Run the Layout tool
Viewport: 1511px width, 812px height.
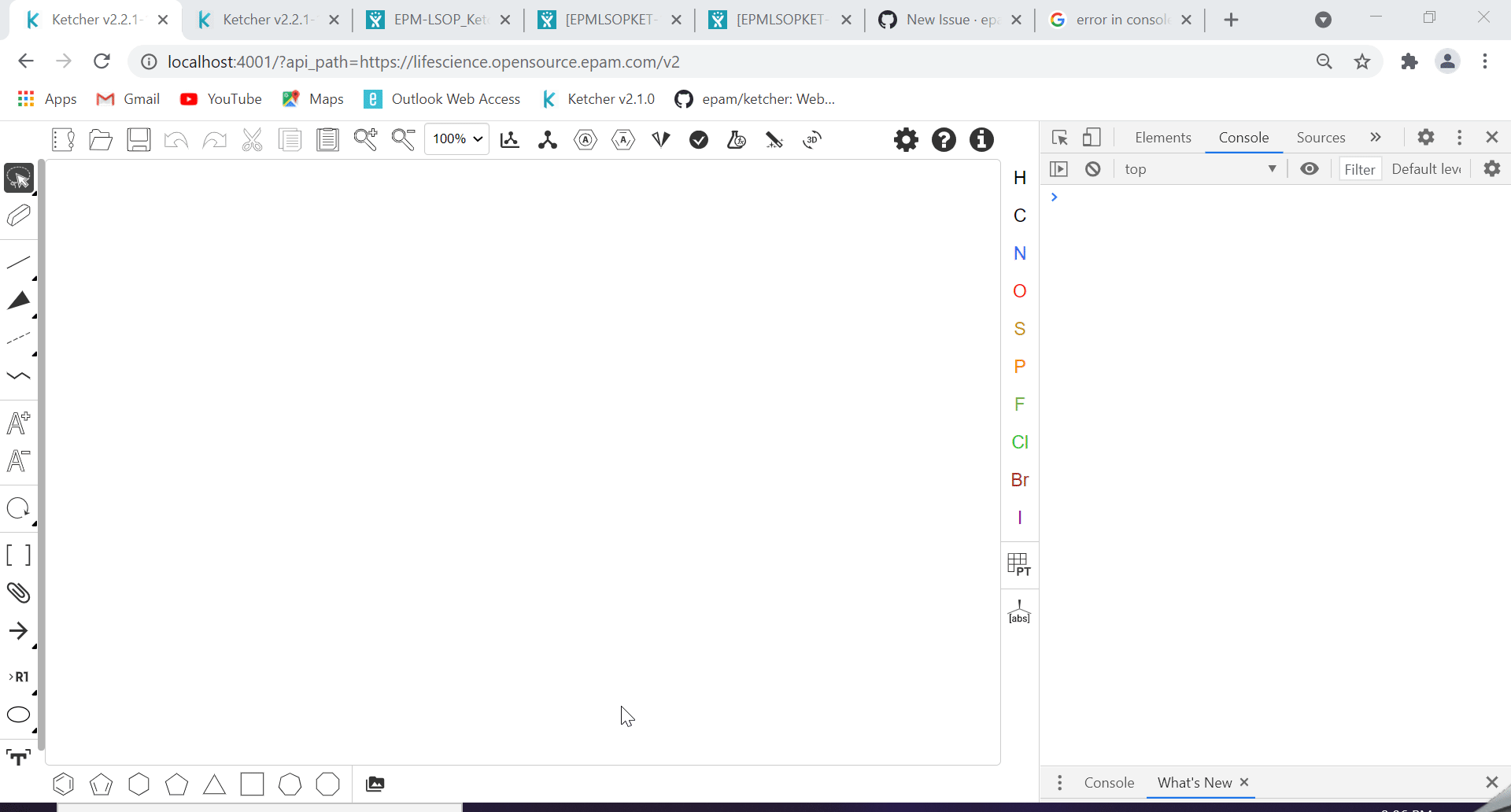(510, 140)
